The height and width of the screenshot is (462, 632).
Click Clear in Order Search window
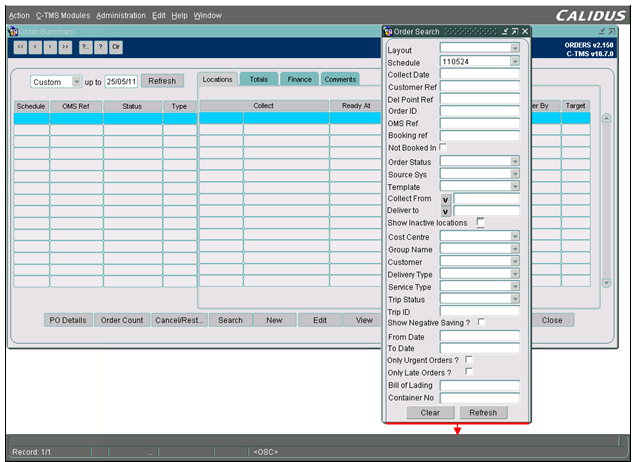point(430,412)
